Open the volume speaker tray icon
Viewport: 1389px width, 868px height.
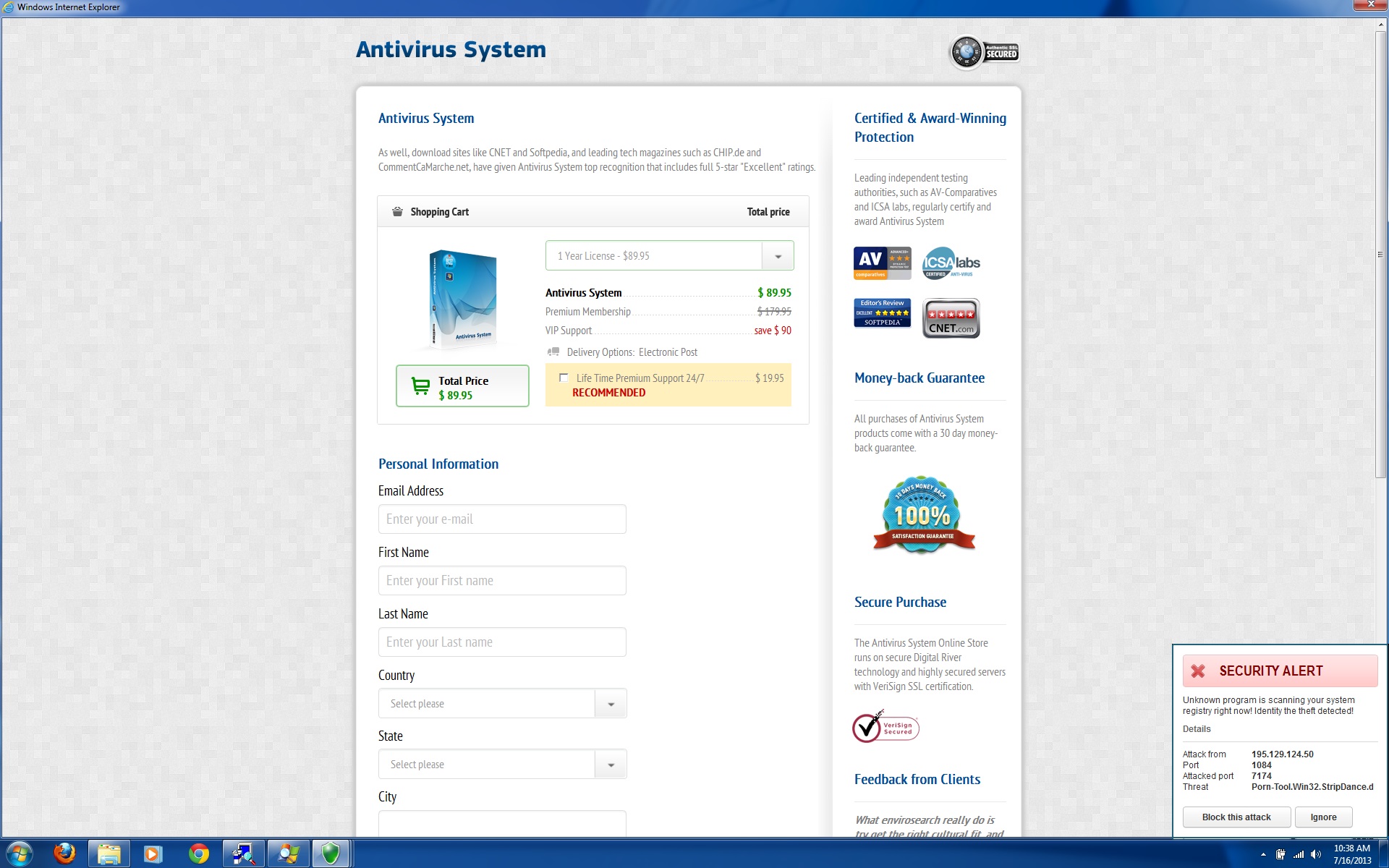[x=1316, y=854]
